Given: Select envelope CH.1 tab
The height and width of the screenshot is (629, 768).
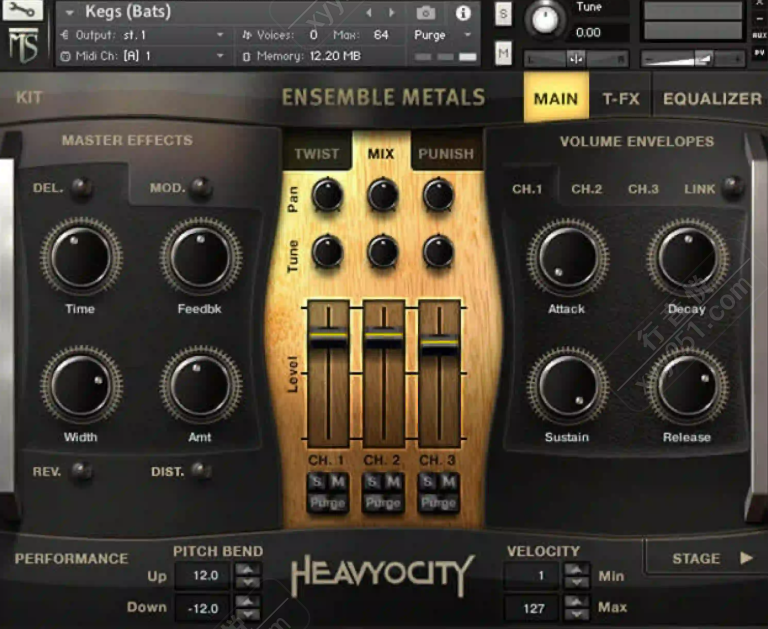Looking at the screenshot, I should (527, 189).
